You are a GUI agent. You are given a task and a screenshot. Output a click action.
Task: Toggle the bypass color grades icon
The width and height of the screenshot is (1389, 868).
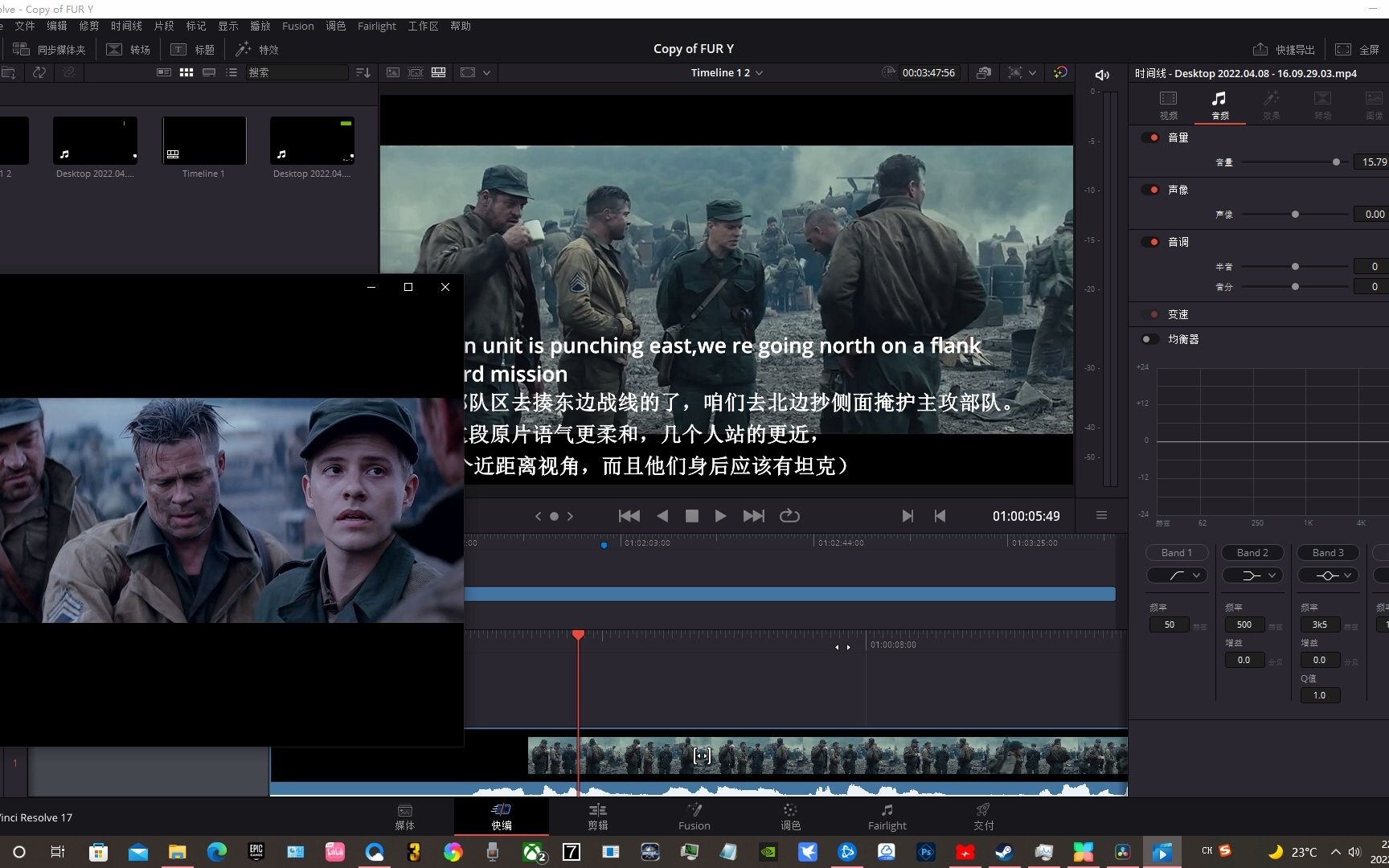tap(1060, 72)
